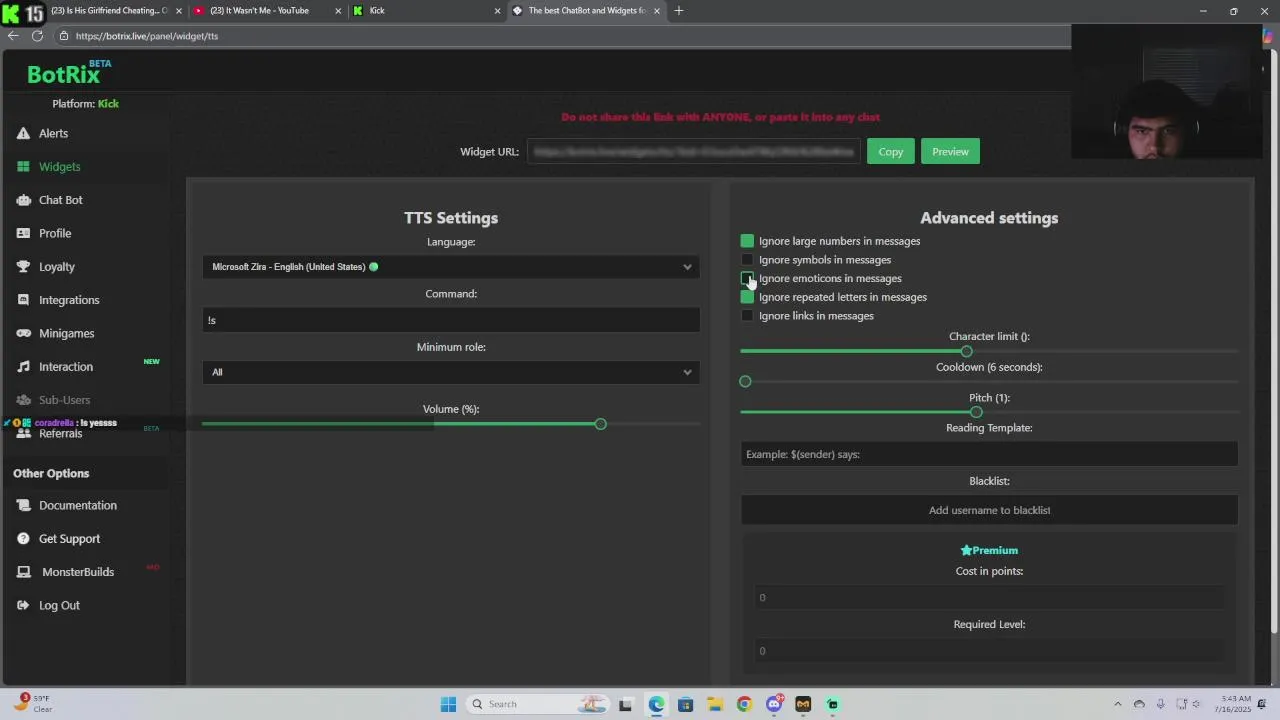
Task: Click the MonsterBuilds laptop icon
Action: pos(23,572)
